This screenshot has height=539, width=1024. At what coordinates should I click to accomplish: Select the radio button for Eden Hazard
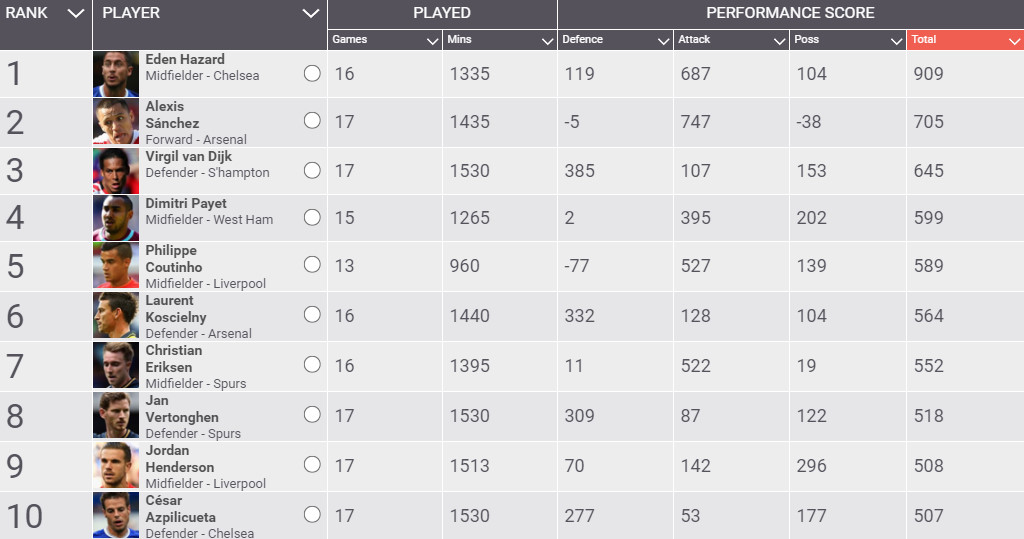[x=312, y=73]
